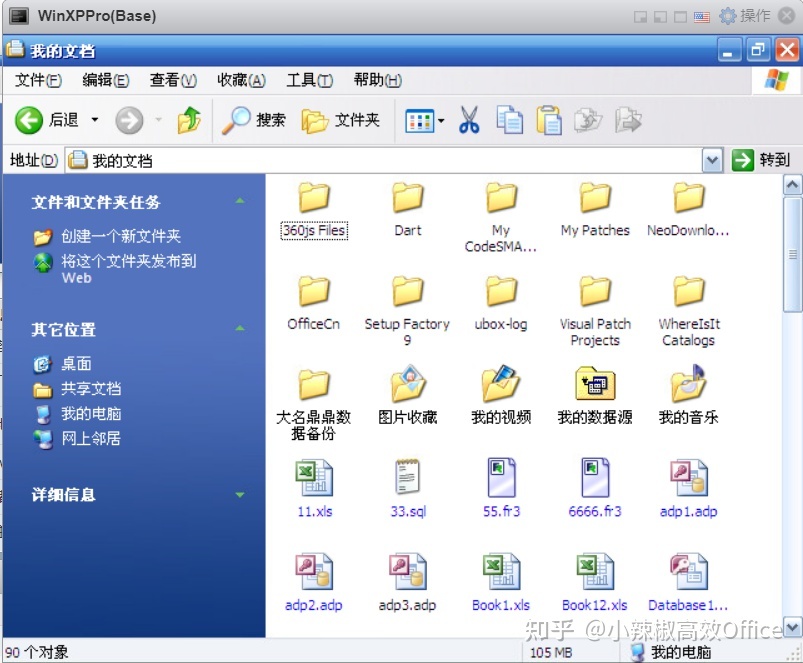Open the Search tool in toolbar
The height and width of the screenshot is (663, 803).
pos(254,120)
